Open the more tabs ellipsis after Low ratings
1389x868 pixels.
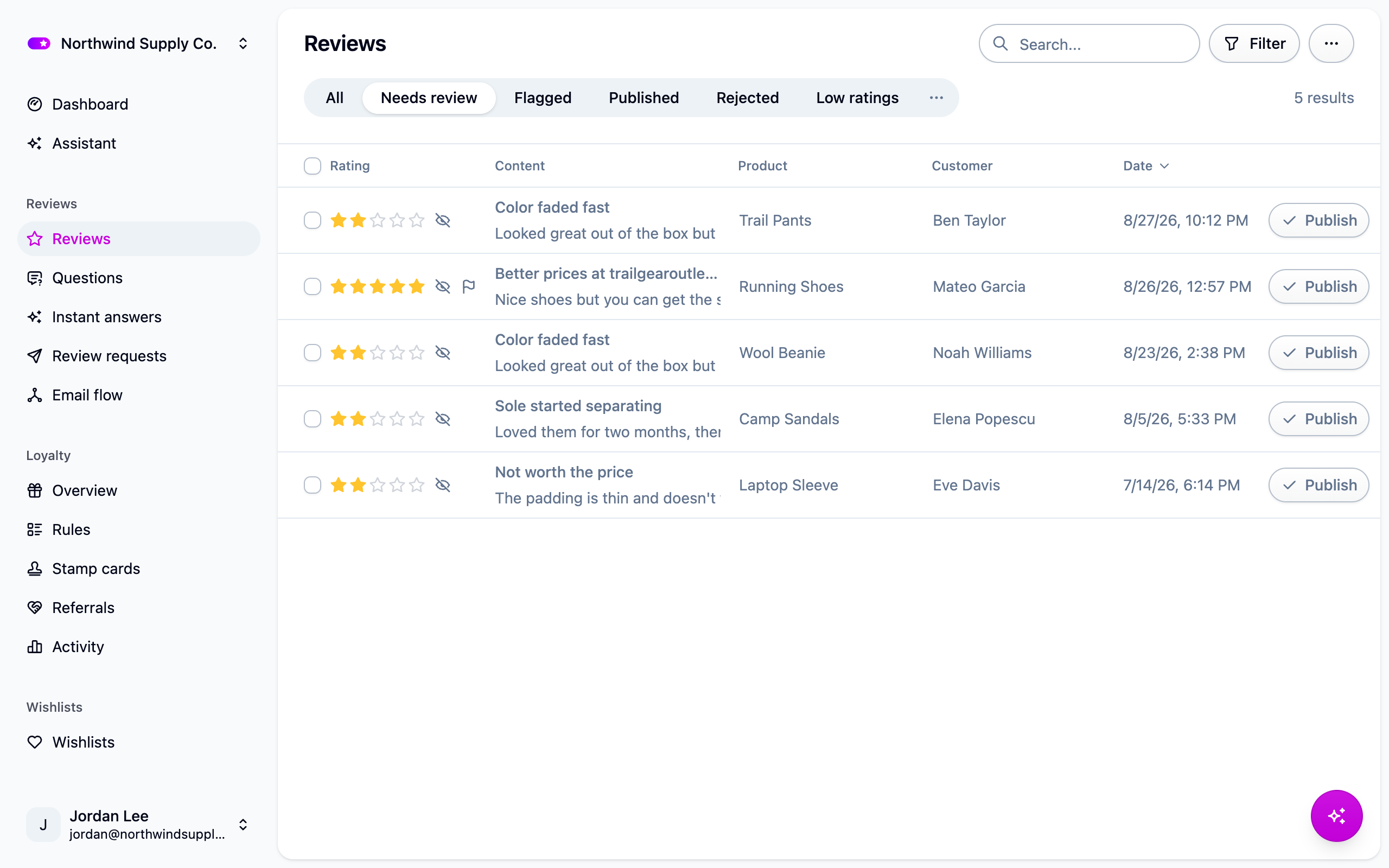tap(936, 98)
